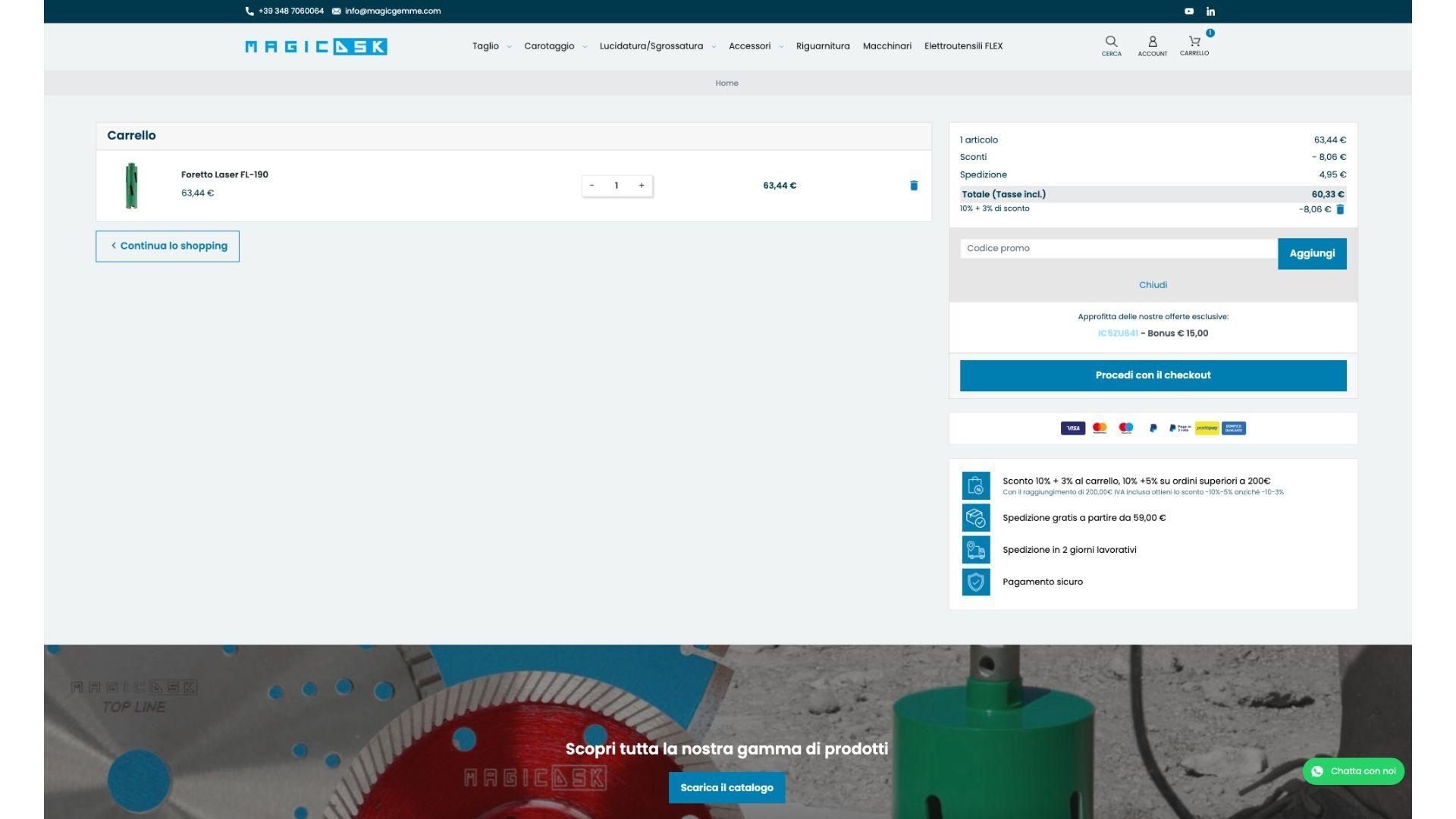The image size is (1456, 819).
Task: Click the quantity field showing 1
Action: [617, 186]
